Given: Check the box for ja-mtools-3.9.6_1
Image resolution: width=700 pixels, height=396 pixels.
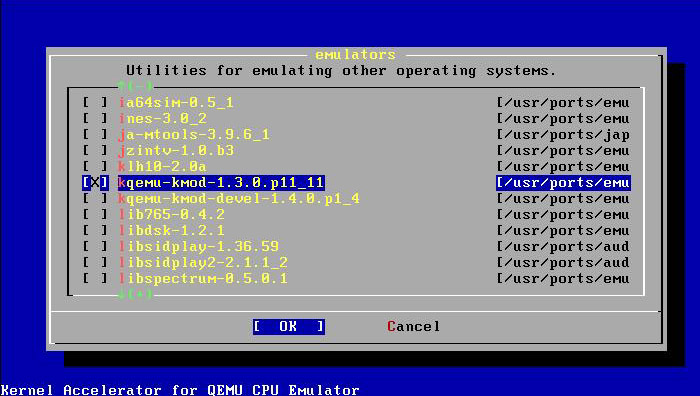Looking at the screenshot, I should tap(95, 135).
